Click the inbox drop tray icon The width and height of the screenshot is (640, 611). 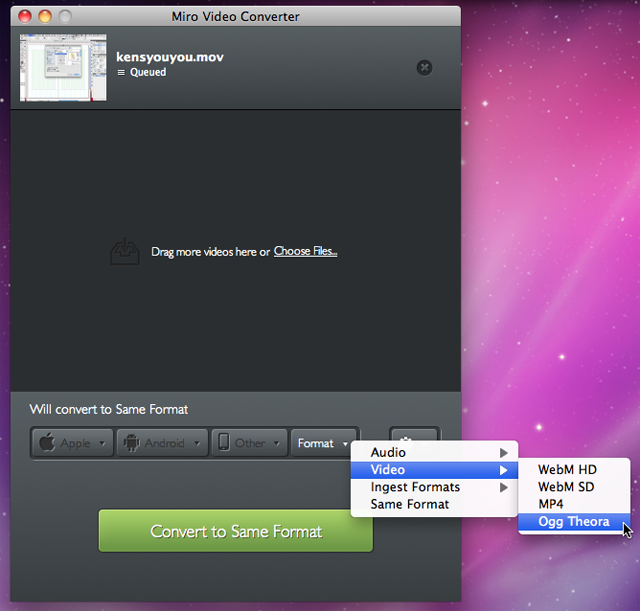pos(124,251)
